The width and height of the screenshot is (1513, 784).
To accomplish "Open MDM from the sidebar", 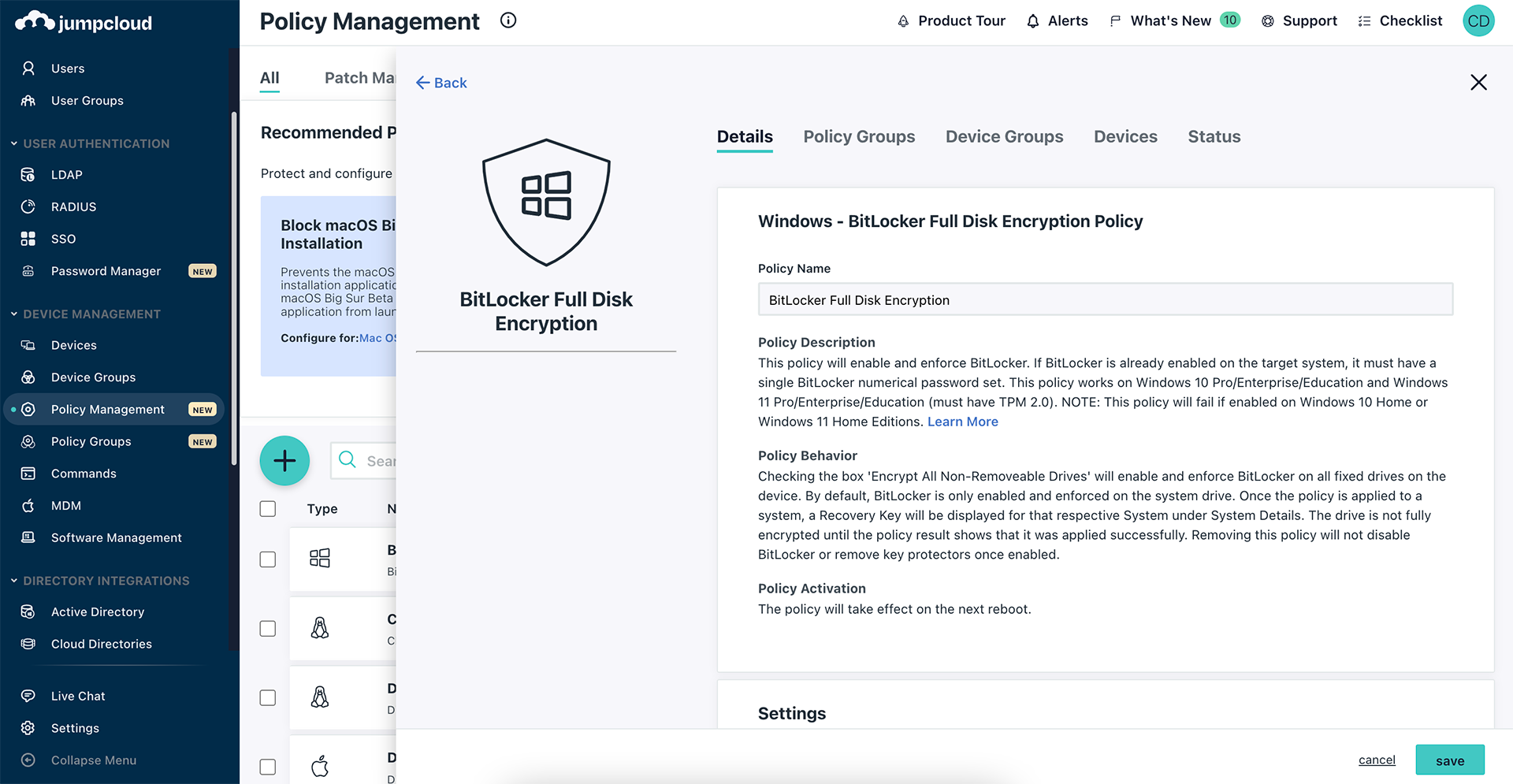I will [x=66, y=506].
